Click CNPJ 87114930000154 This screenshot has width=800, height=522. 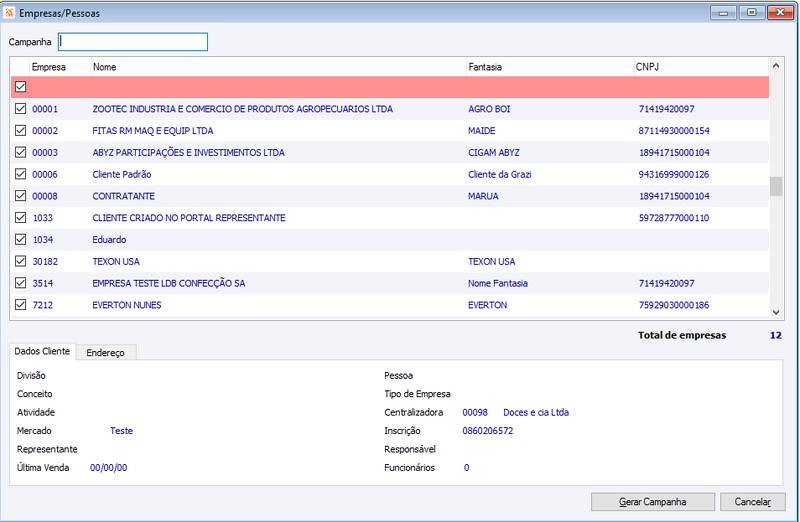(x=673, y=131)
